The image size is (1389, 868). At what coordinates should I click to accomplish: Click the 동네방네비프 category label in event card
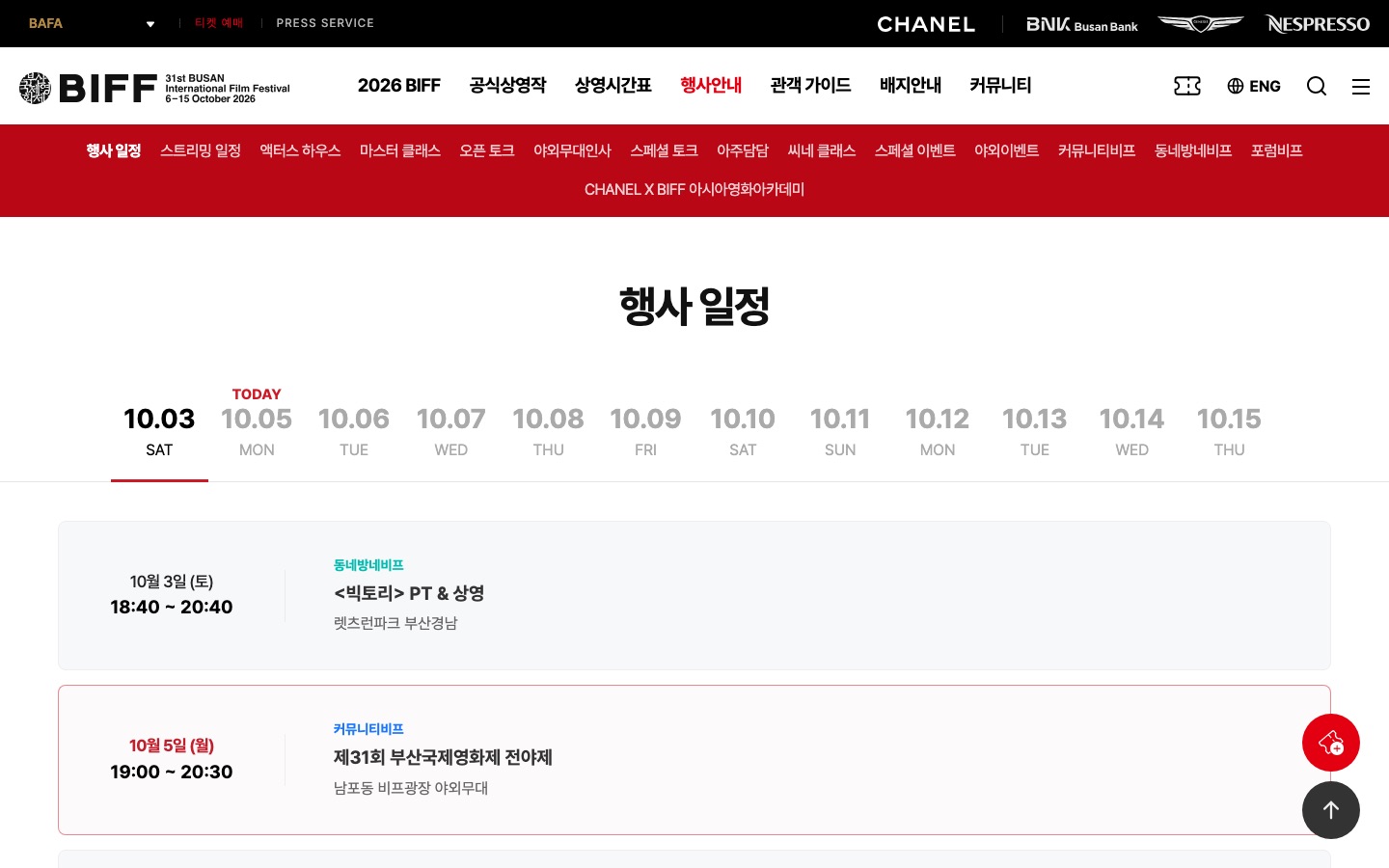coord(368,565)
